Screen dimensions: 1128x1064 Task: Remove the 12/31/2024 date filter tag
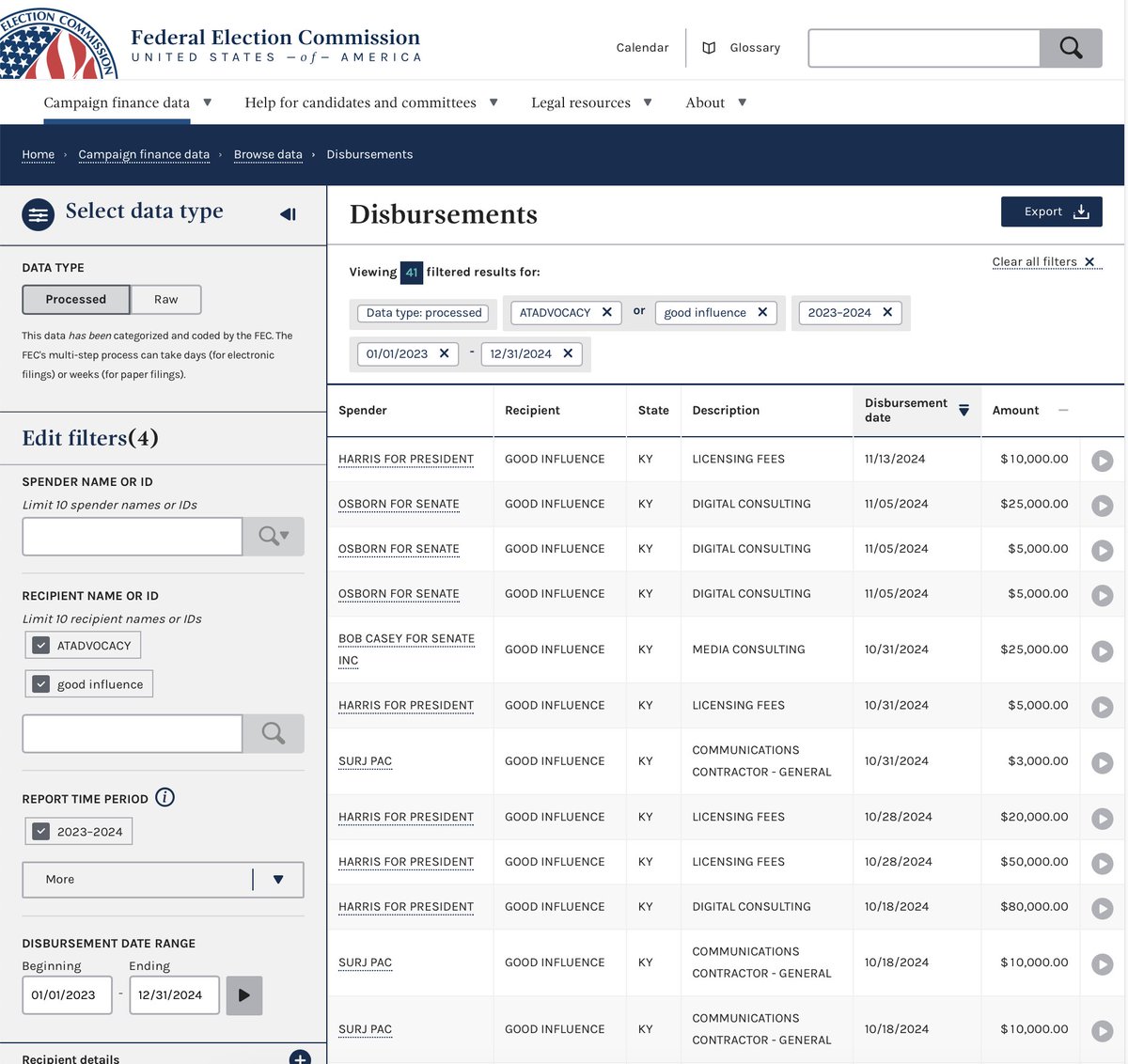568,353
